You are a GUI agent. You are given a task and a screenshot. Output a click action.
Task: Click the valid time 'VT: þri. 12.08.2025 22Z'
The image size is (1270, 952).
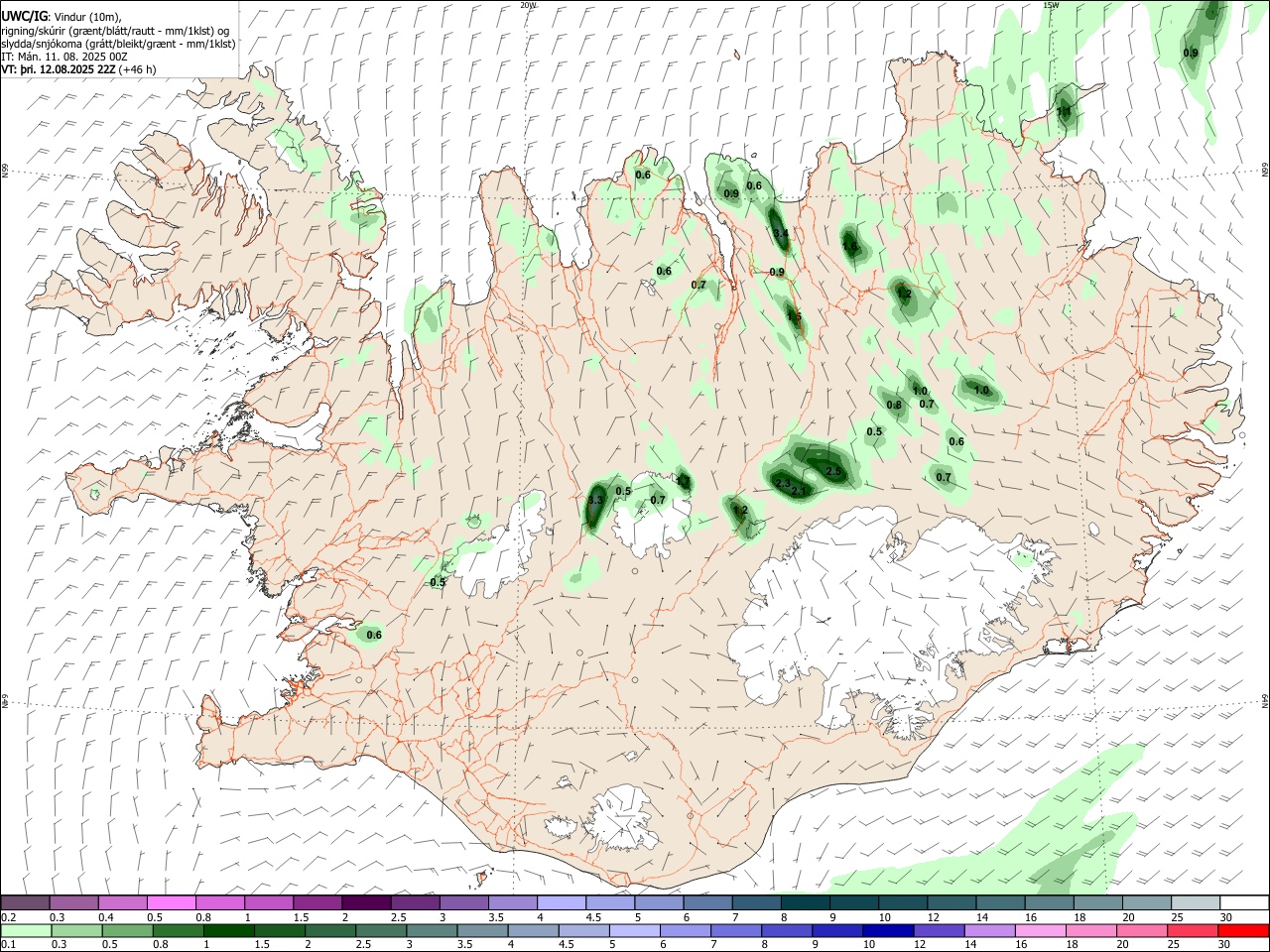pos(59,70)
